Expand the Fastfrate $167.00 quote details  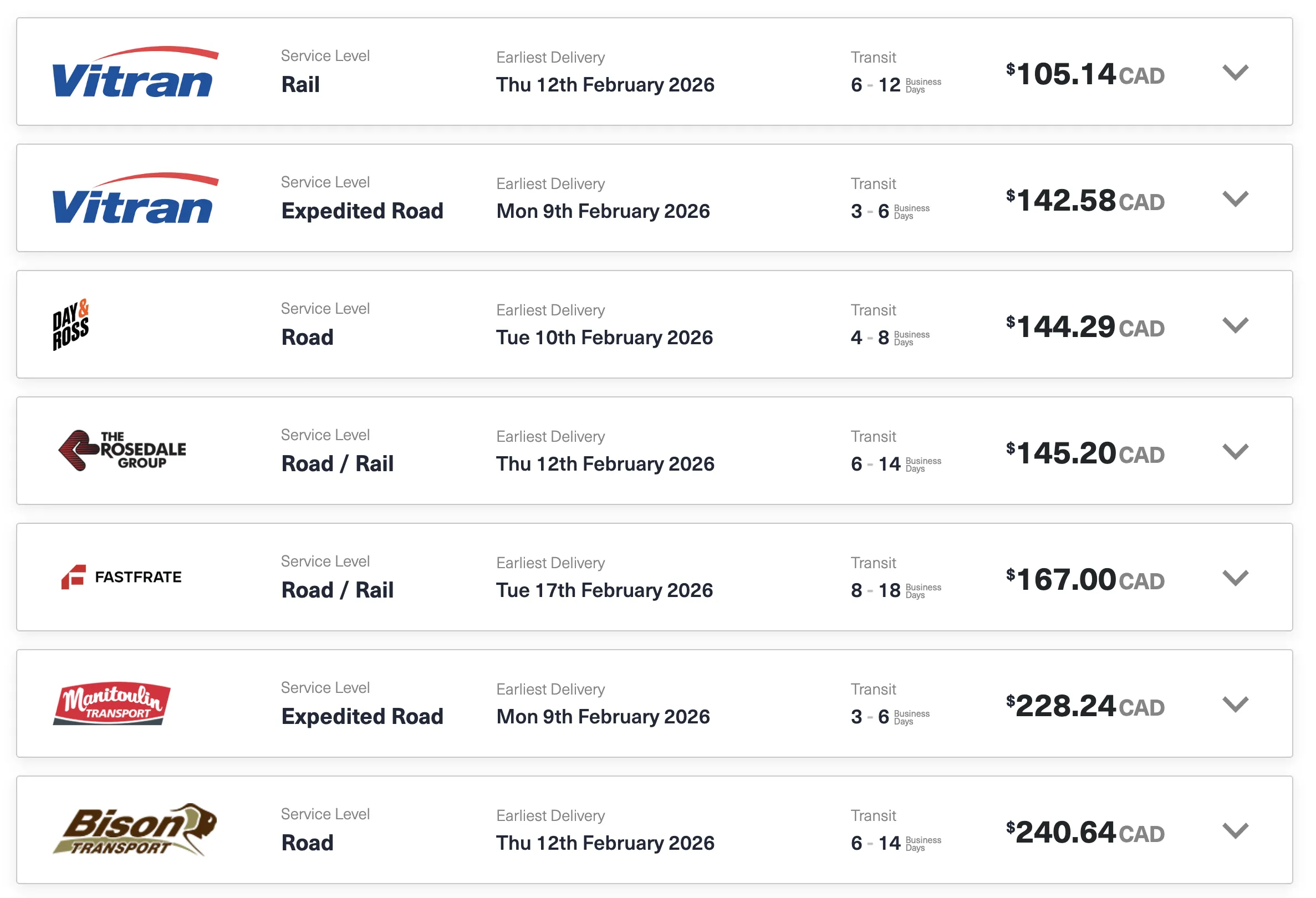pyautogui.click(x=1235, y=578)
